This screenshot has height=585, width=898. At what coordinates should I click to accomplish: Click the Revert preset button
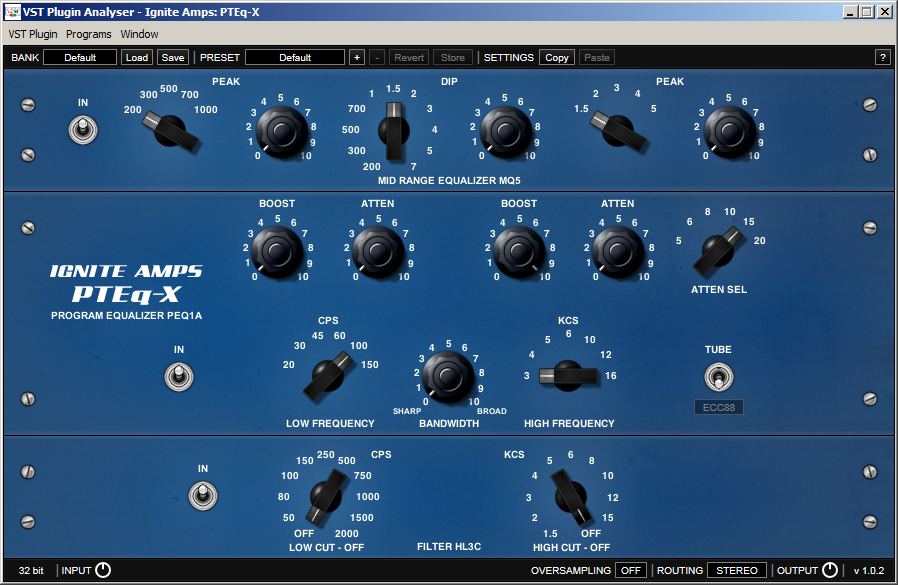point(409,57)
